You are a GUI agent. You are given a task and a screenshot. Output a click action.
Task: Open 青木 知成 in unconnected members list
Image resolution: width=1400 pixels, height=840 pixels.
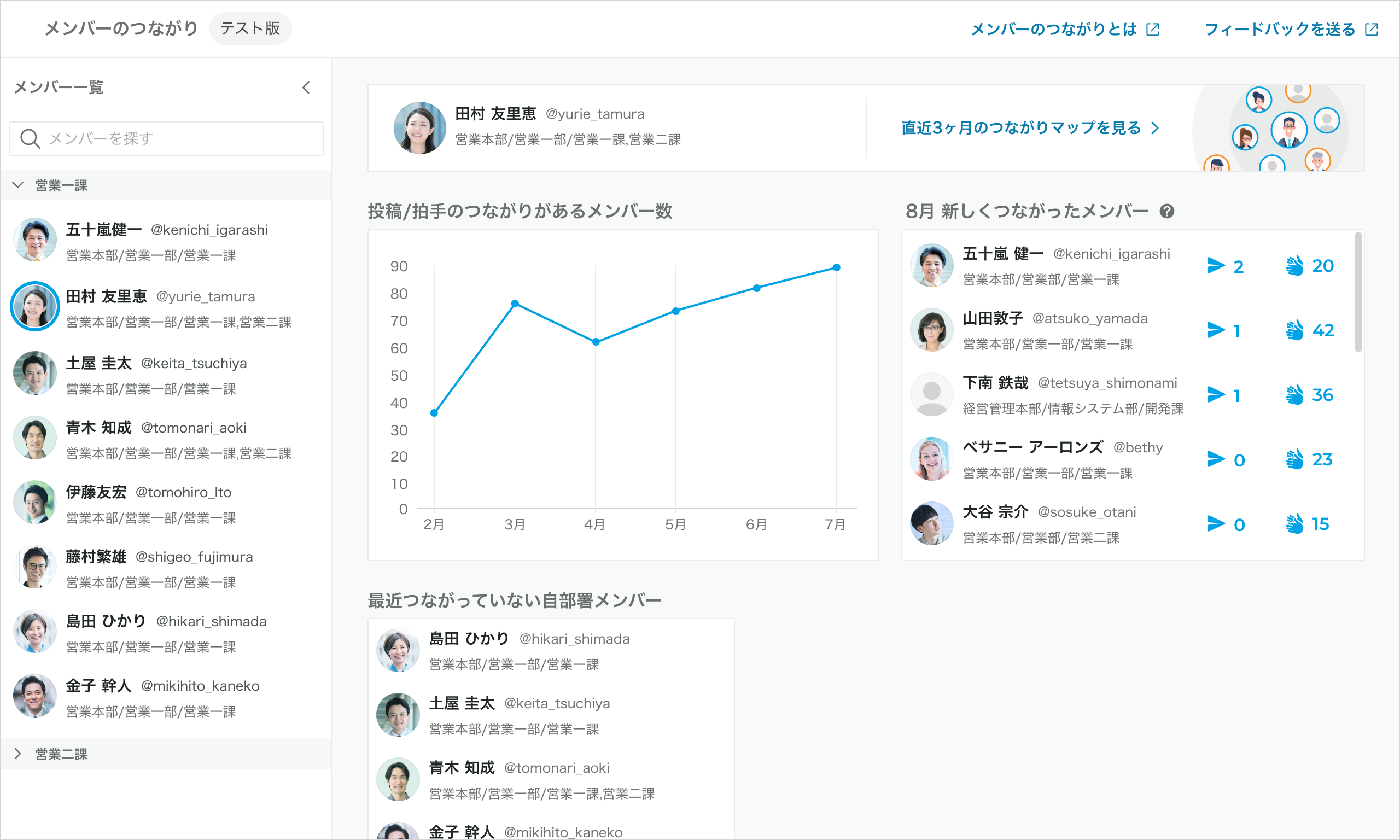[551, 780]
